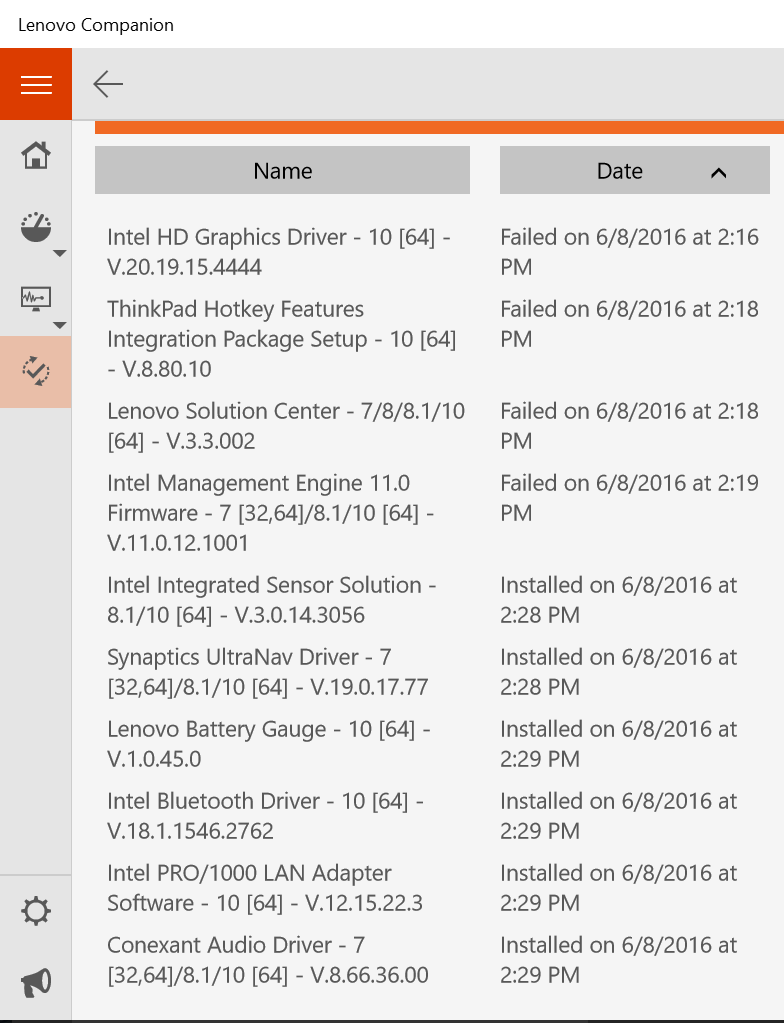The width and height of the screenshot is (784, 1023).
Task: Select Intel HD Graphics Driver entry
Action: pos(279,252)
